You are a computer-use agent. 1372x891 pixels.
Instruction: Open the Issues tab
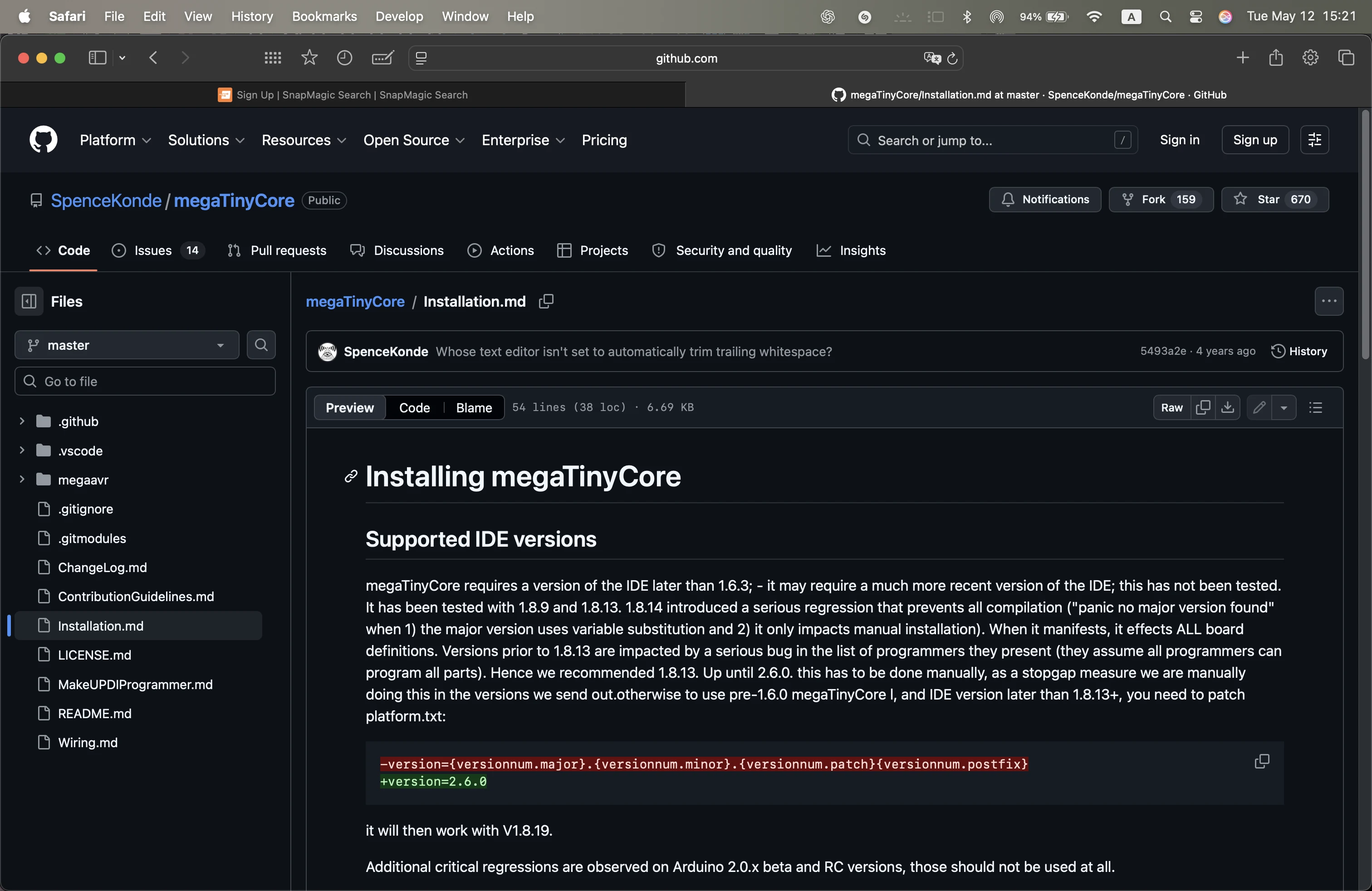click(157, 250)
